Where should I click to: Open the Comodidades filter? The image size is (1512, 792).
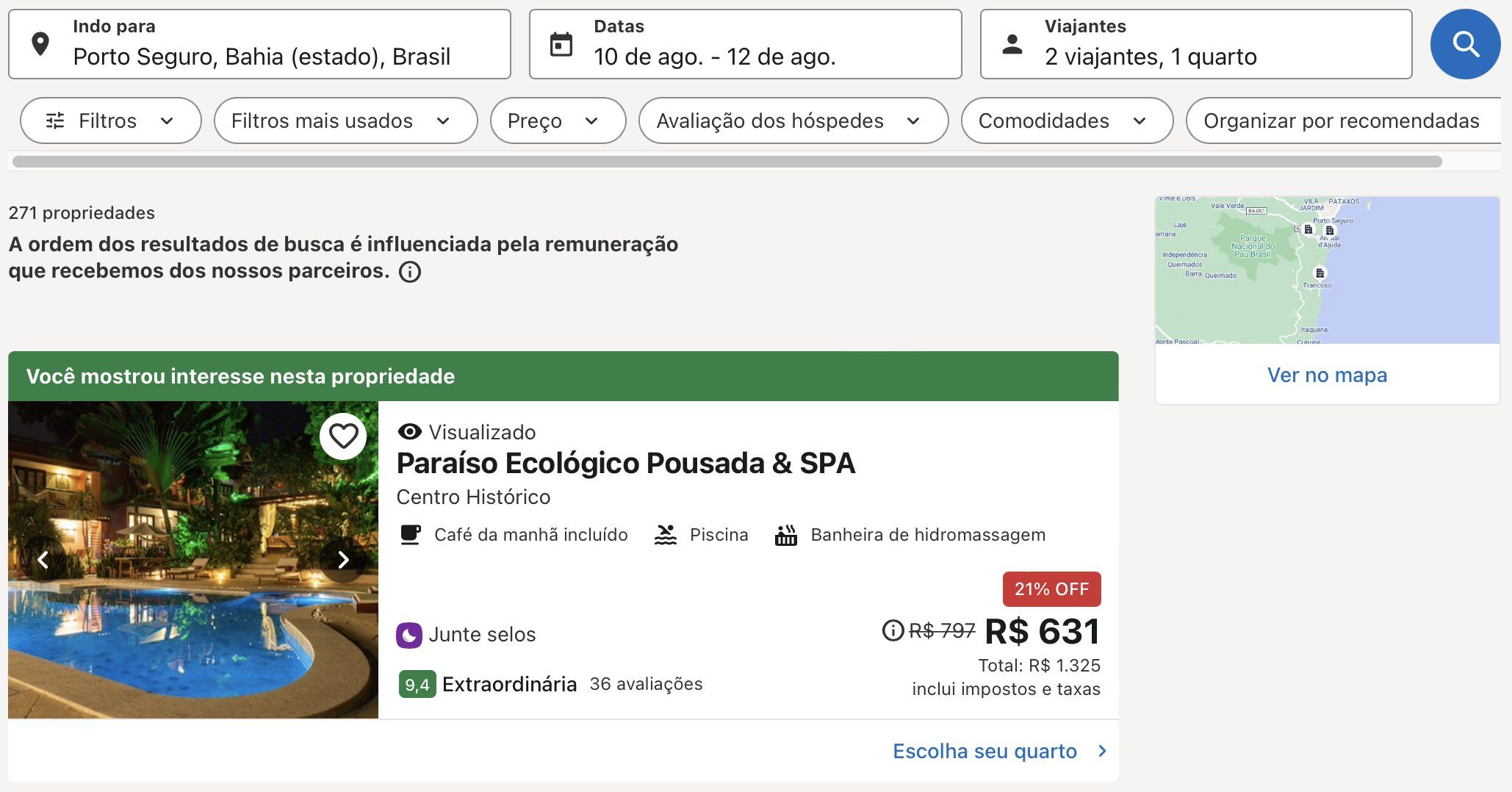1067,120
